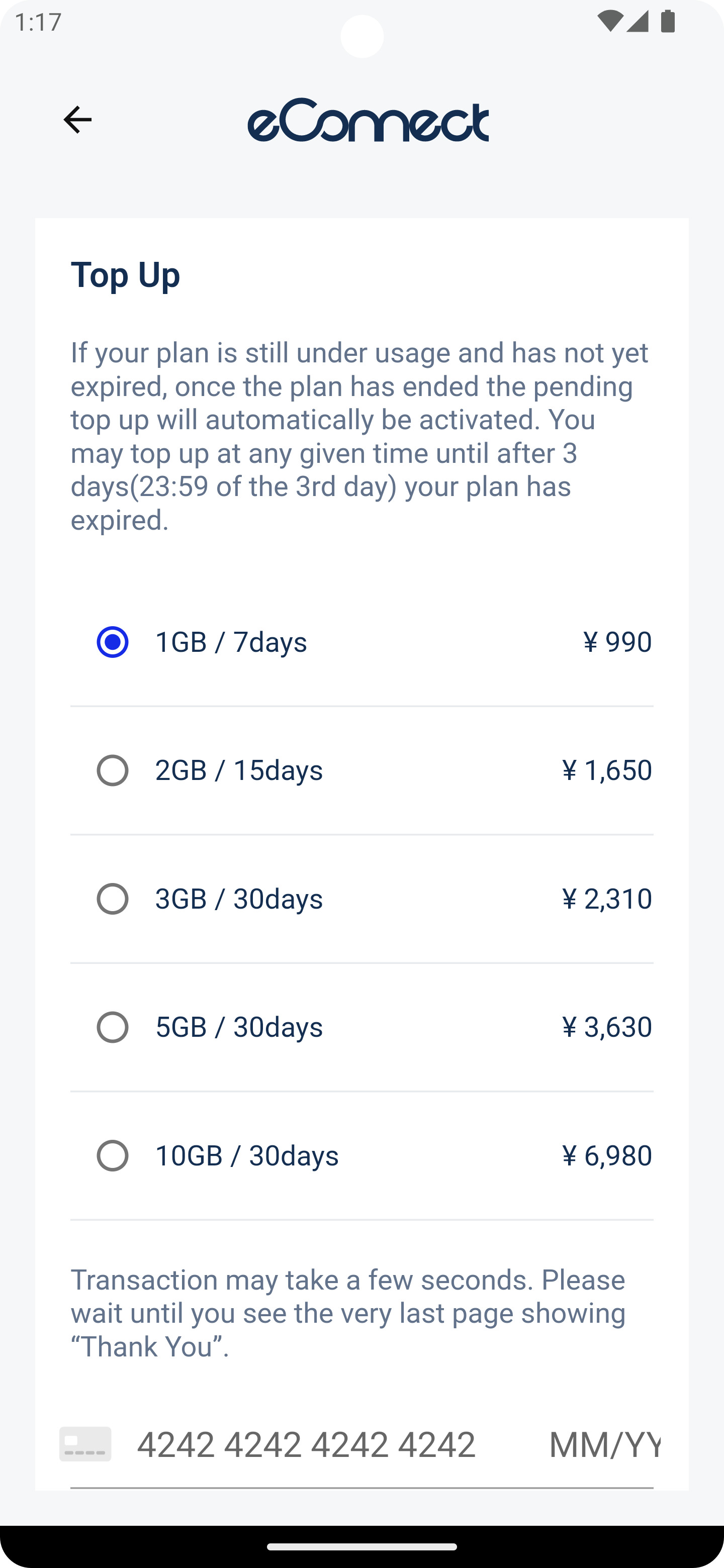The image size is (724, 1568).
Task: Tap the Top Up heading
Action: (x=125, y=274)
